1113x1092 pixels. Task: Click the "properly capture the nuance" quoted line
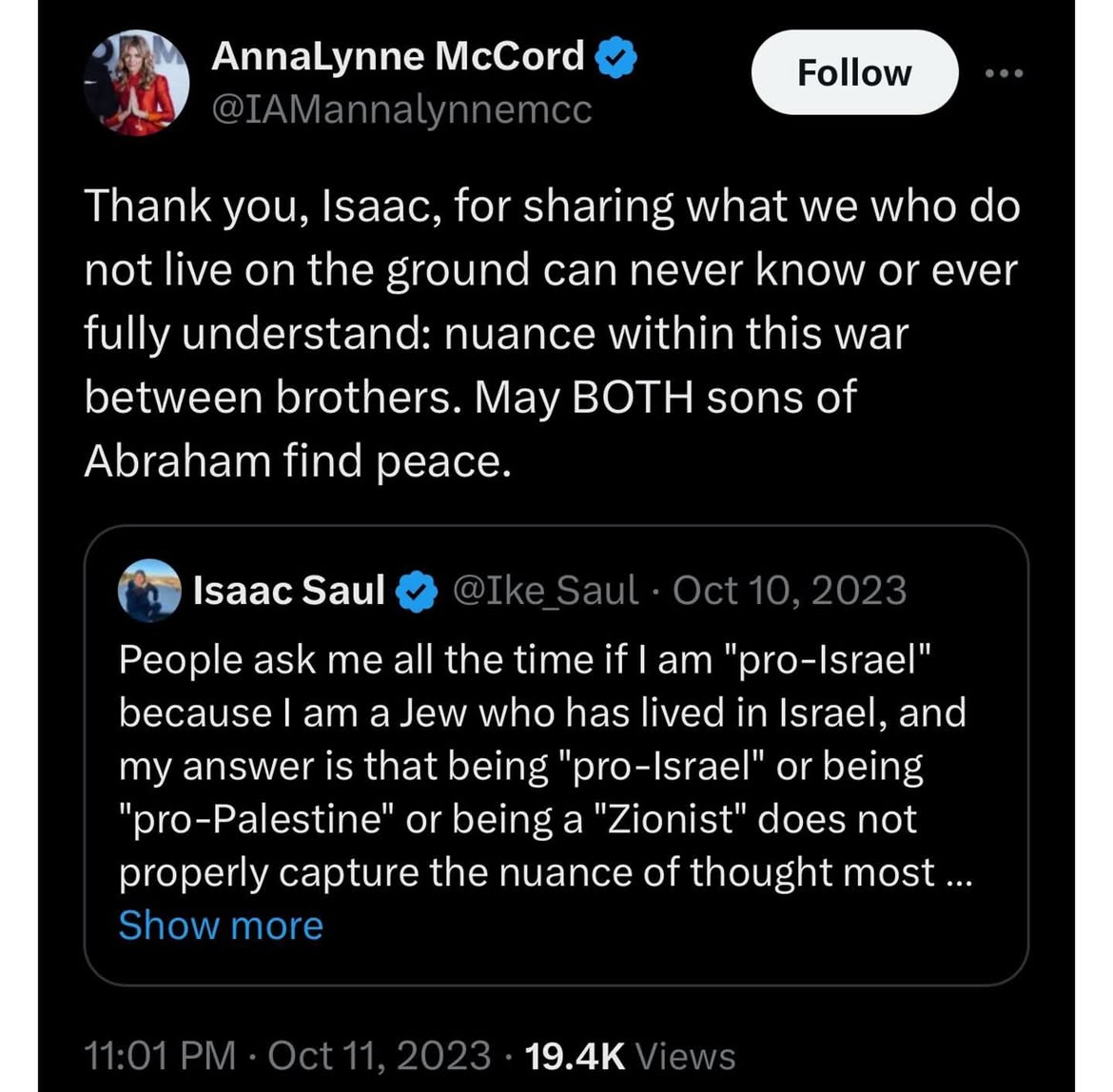click(528, 872)
